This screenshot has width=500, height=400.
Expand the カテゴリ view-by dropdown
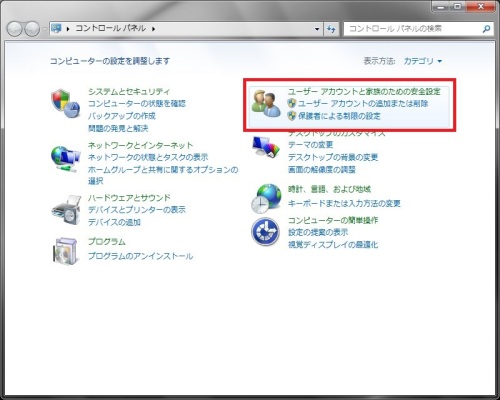click(x=423, y=61)
